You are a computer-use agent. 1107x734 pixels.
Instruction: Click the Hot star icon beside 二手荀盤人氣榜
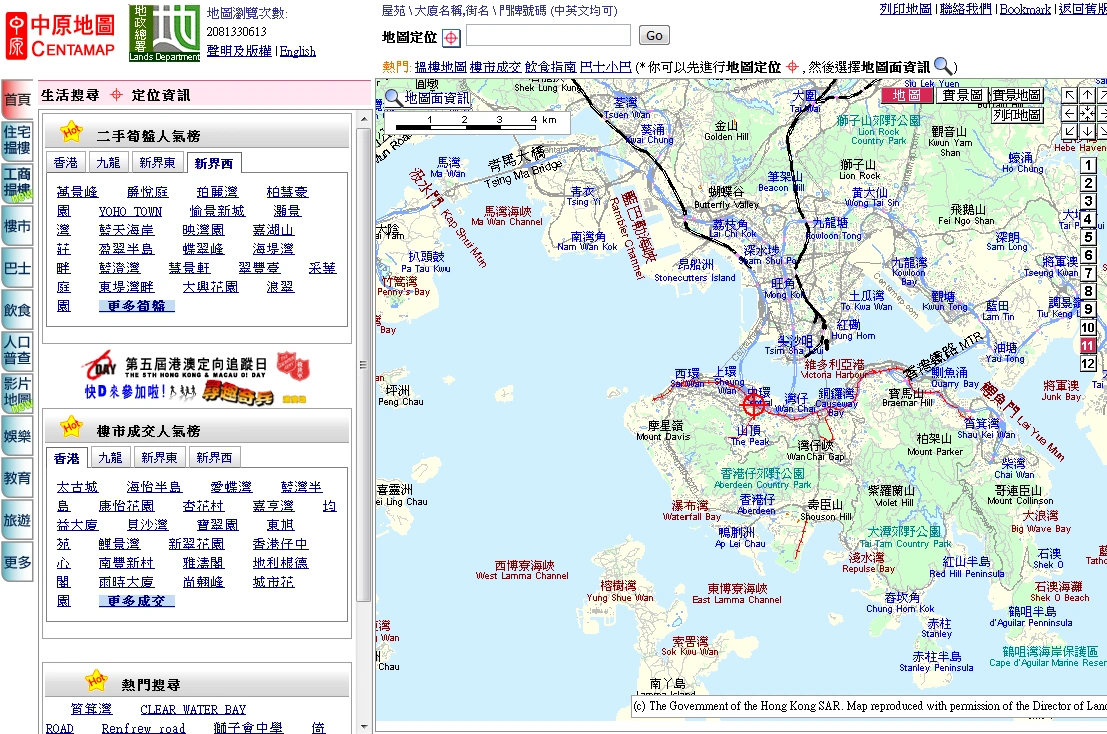(71, 132)
